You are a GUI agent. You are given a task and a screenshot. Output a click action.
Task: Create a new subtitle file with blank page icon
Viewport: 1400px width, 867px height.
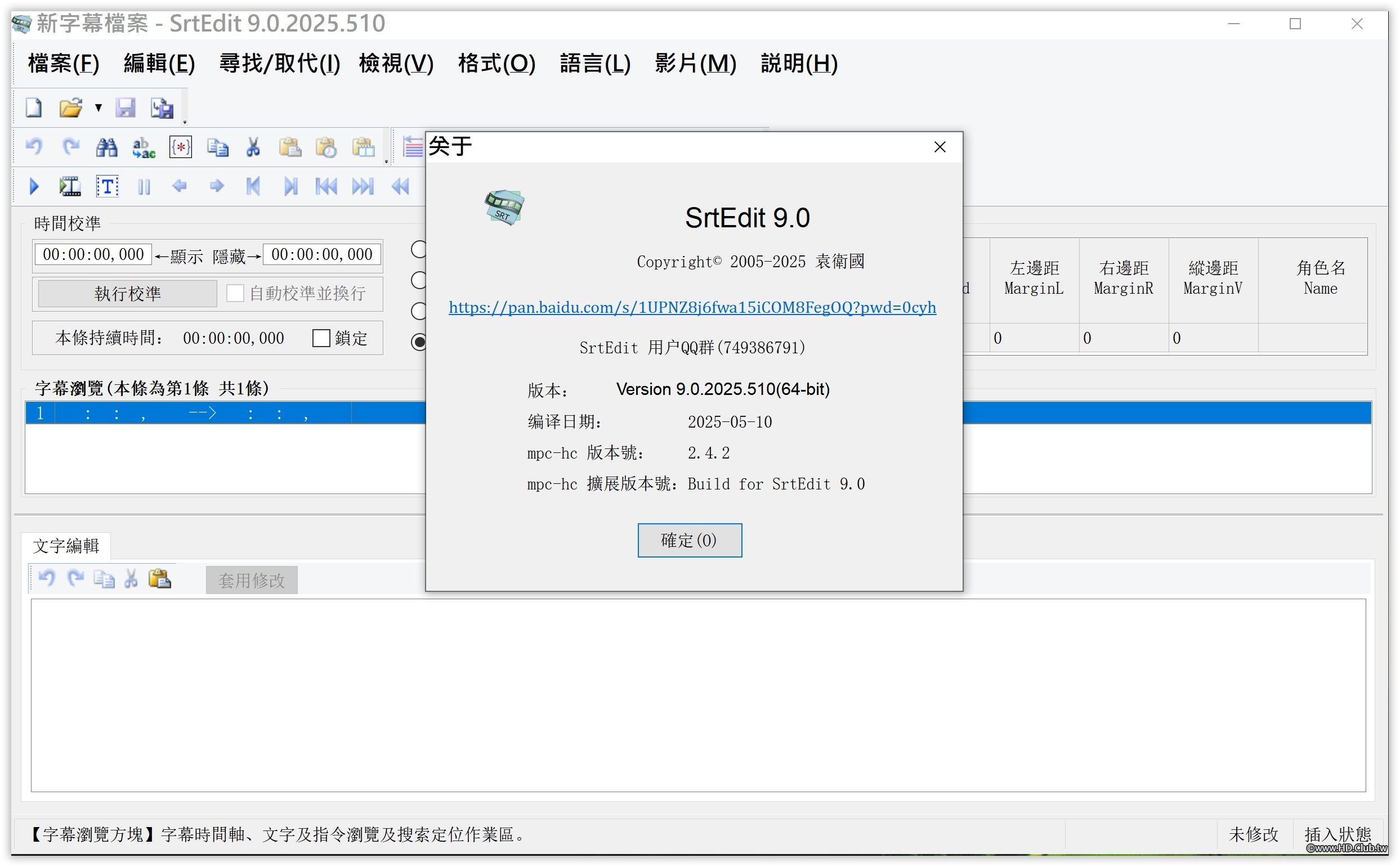[33, 107]
